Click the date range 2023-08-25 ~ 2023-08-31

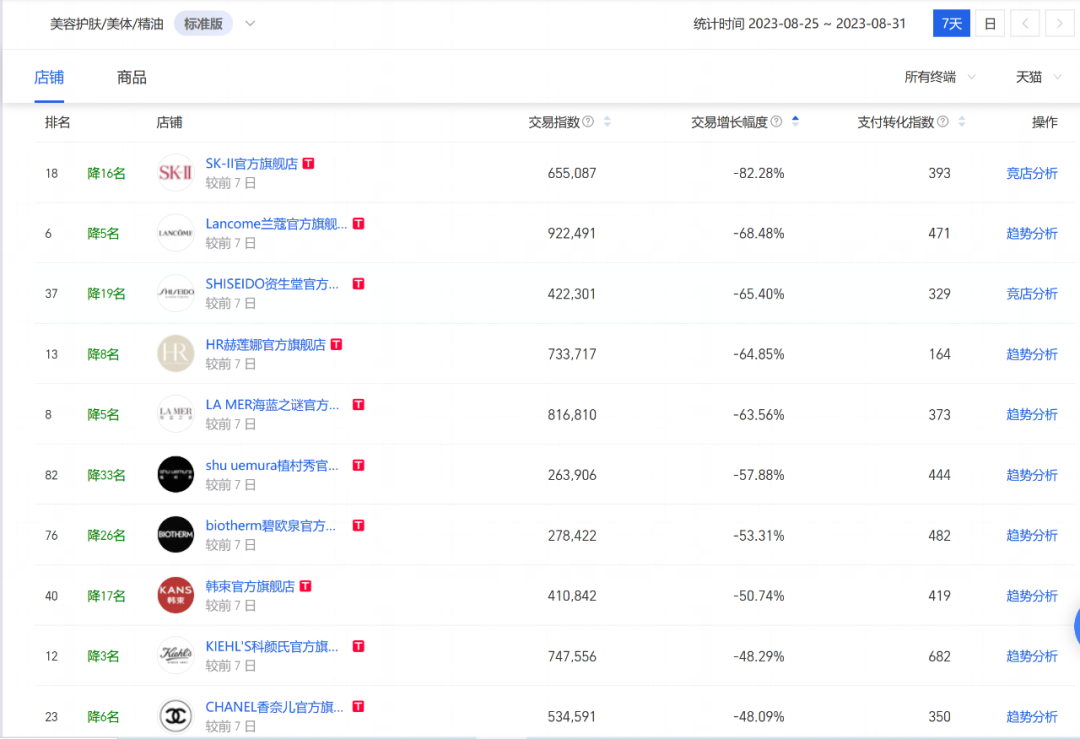pos(827,23)
